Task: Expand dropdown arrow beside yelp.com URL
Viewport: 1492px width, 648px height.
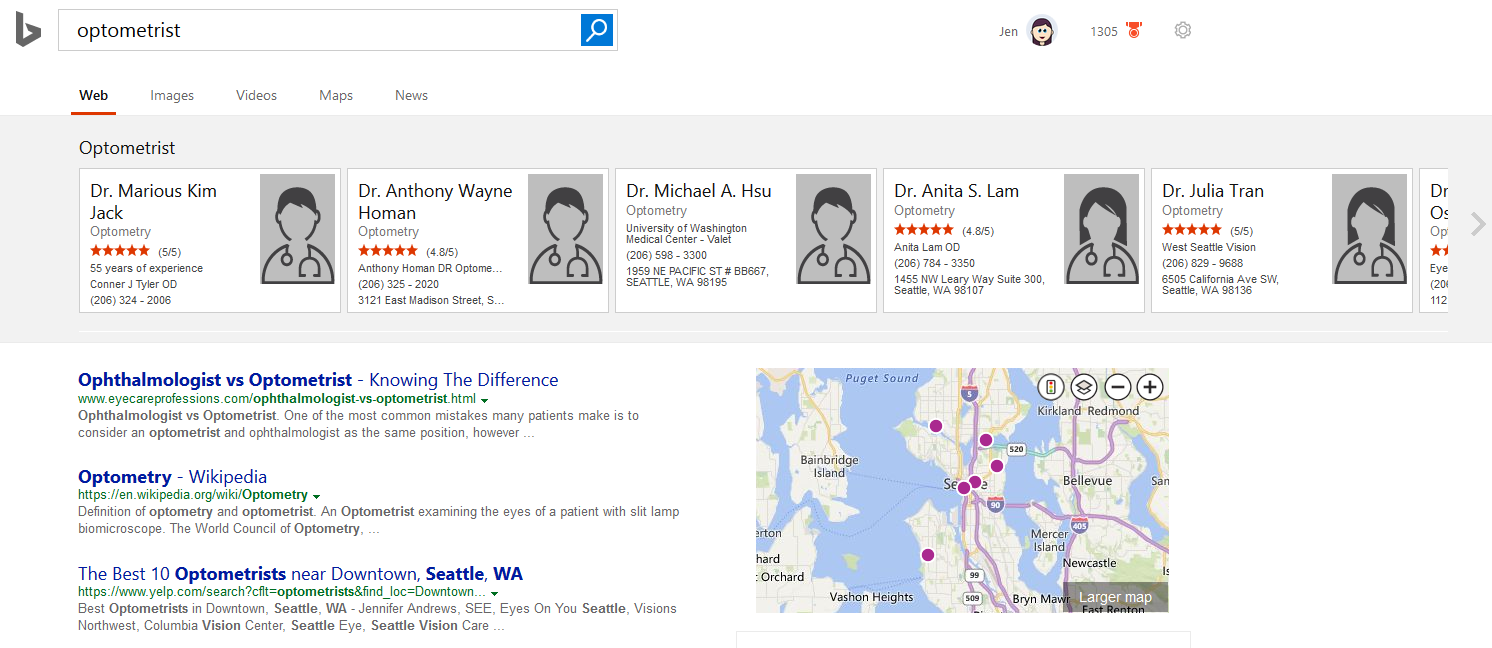Action: click(494, 593)
